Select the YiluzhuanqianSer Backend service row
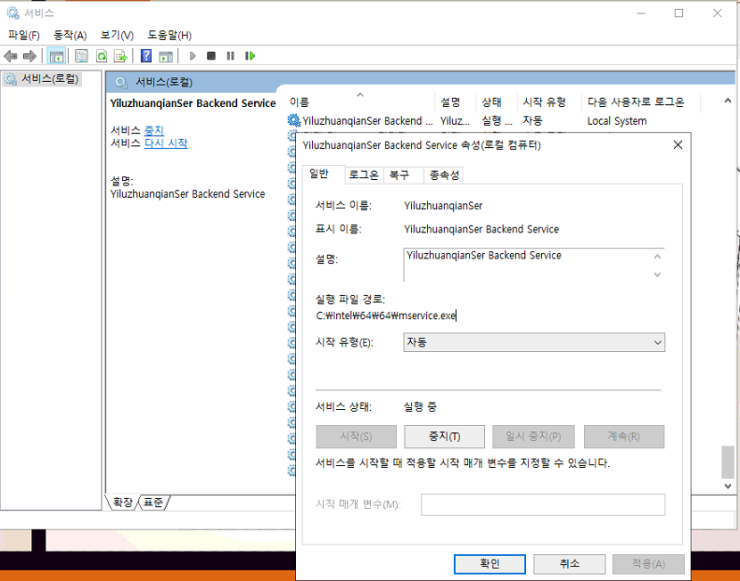 pyautogui.click(x=493, y=121)
